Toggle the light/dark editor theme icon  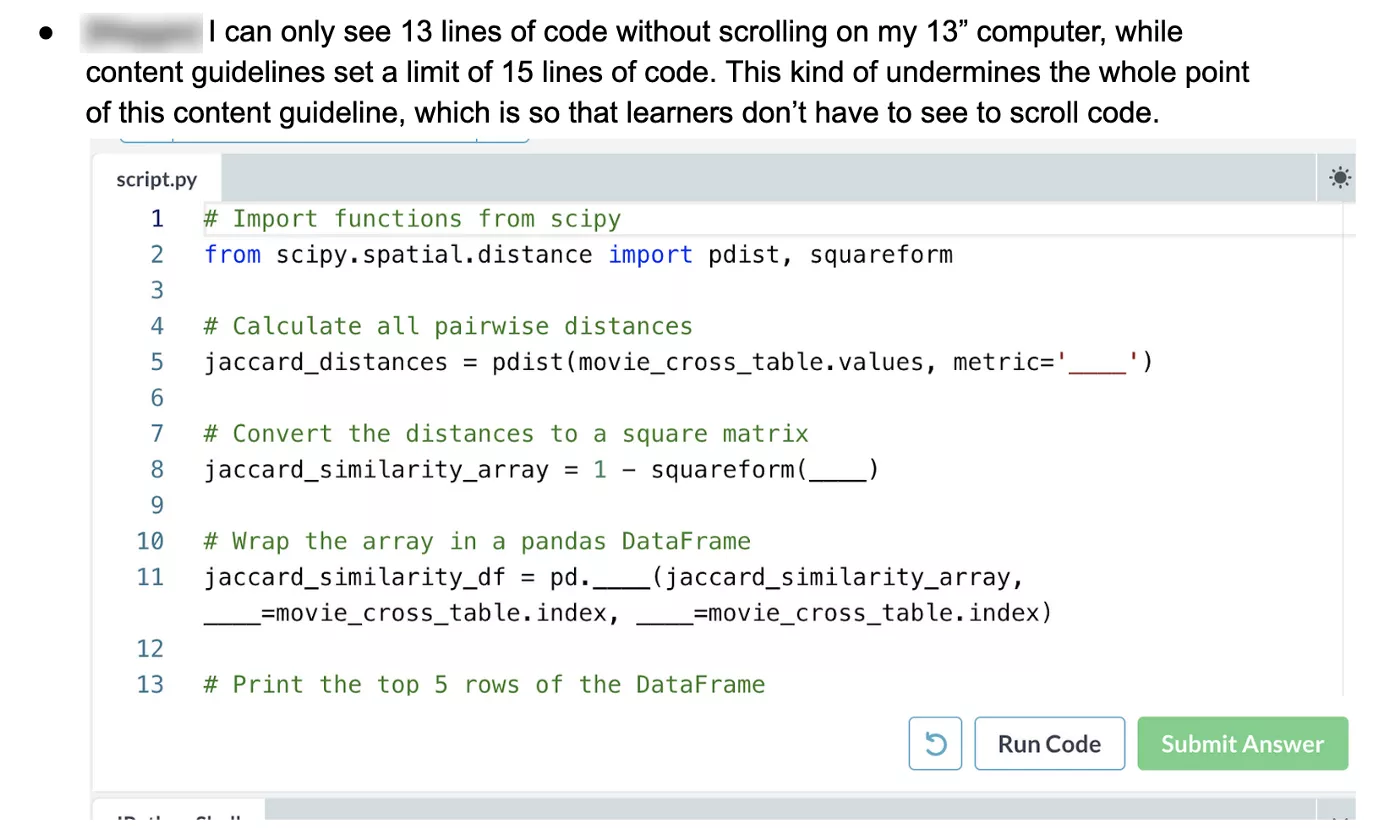pos(1340,179)
